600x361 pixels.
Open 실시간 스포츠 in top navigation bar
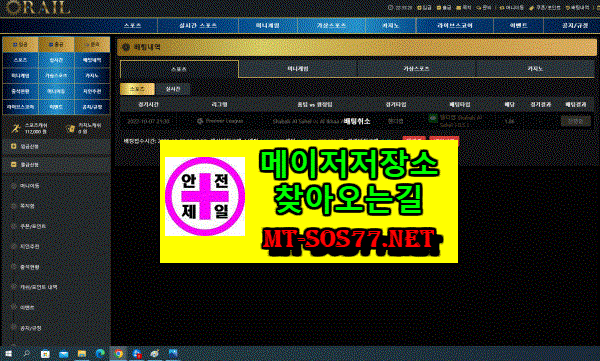(x=198, y=26)
